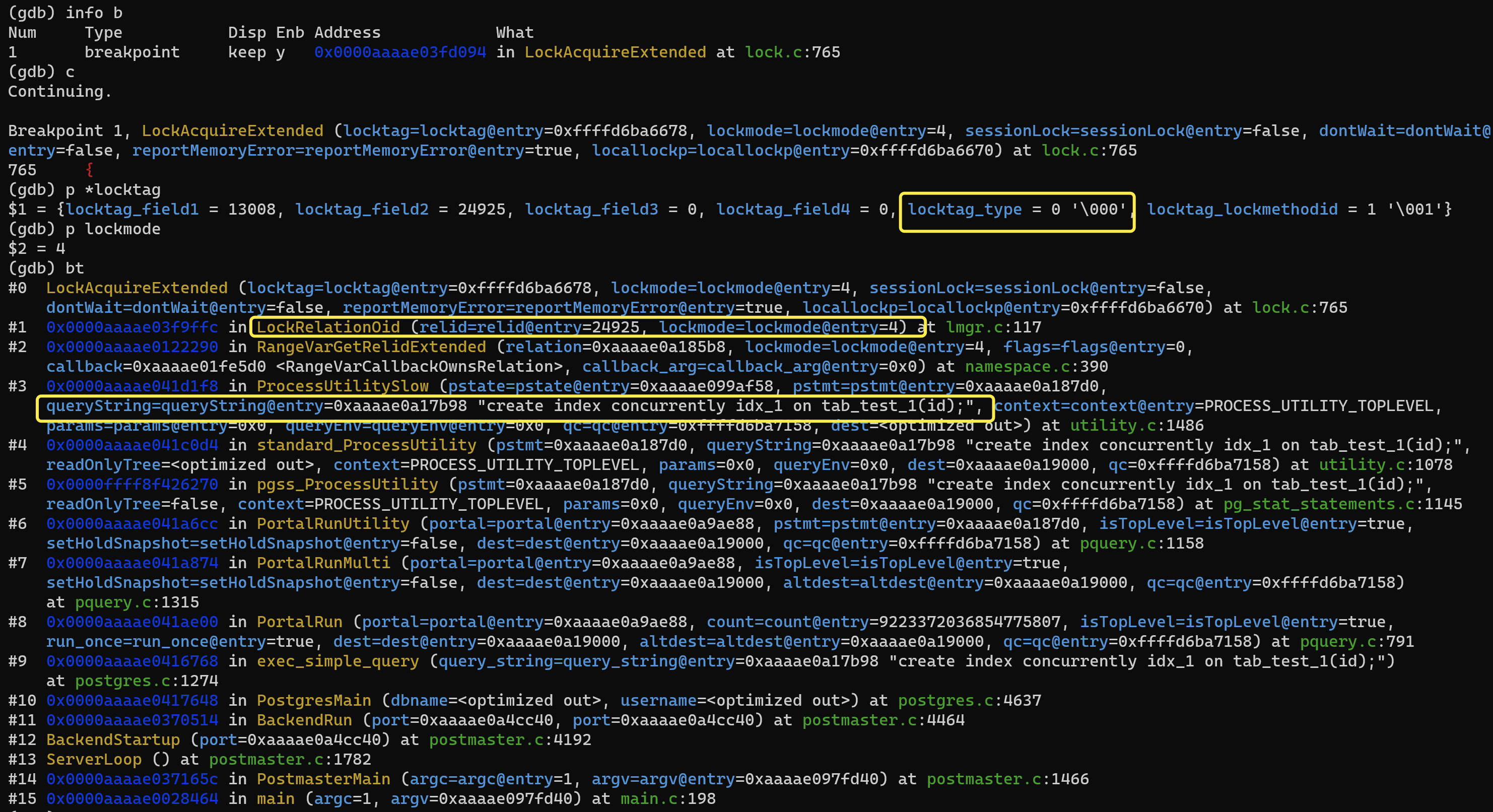This screenshot has height=812, width=1493.
Task: Click pg_stat_statements.c file reference
Action: click(1319, 504)
